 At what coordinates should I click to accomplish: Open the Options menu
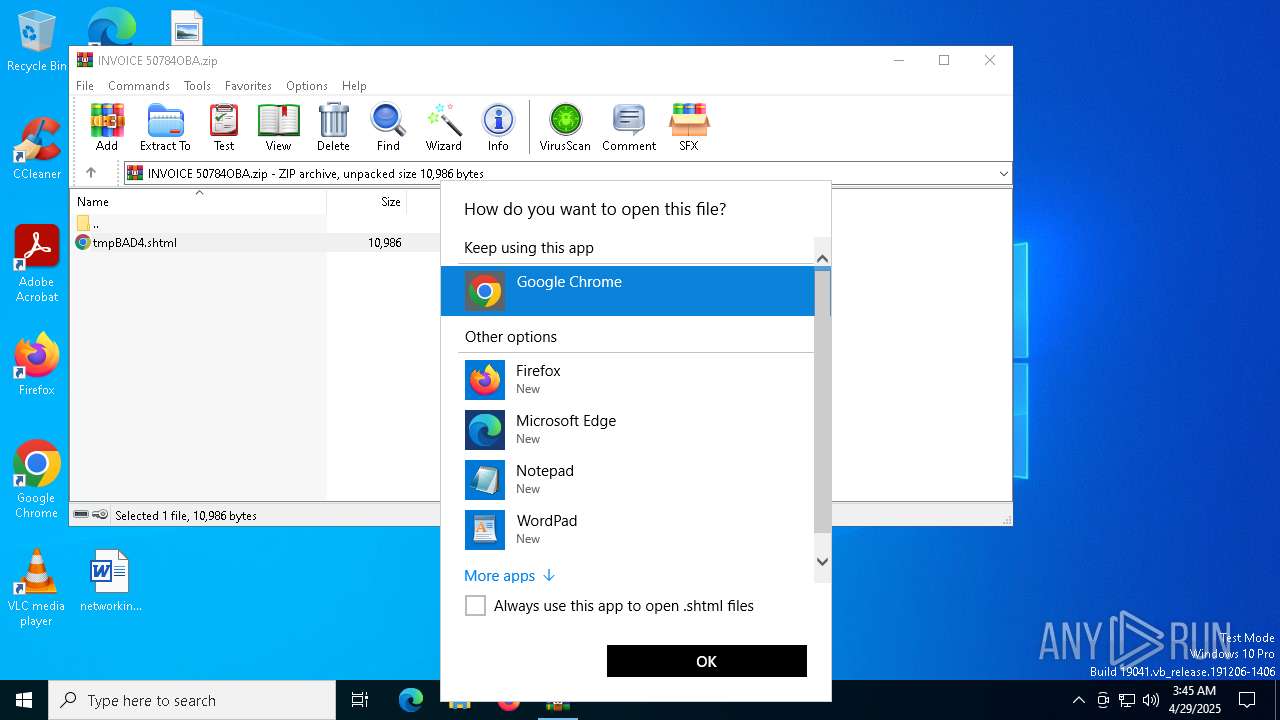point(306,86)
